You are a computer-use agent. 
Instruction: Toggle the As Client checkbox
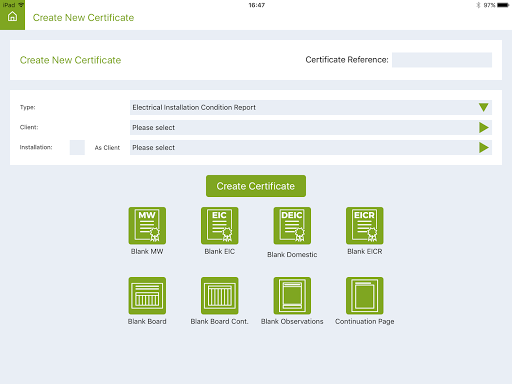click(77, 147)
